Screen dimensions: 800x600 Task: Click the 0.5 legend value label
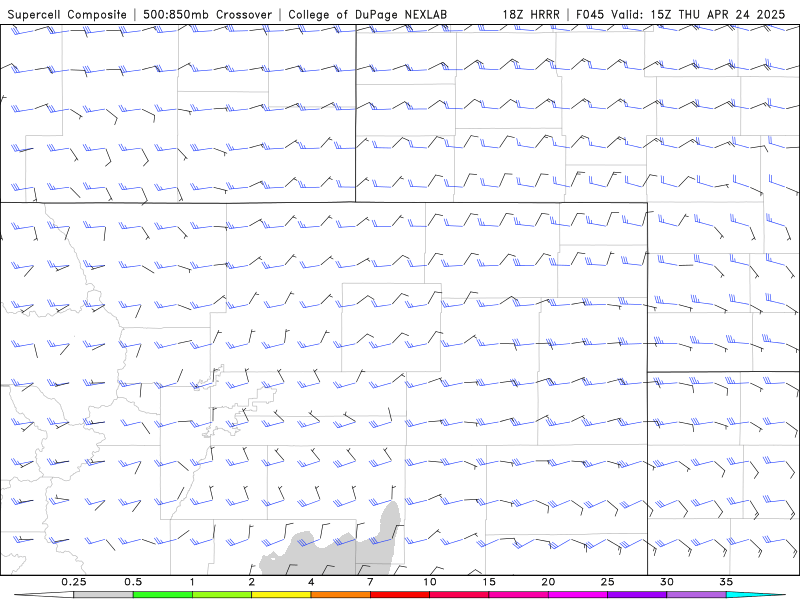133,582
